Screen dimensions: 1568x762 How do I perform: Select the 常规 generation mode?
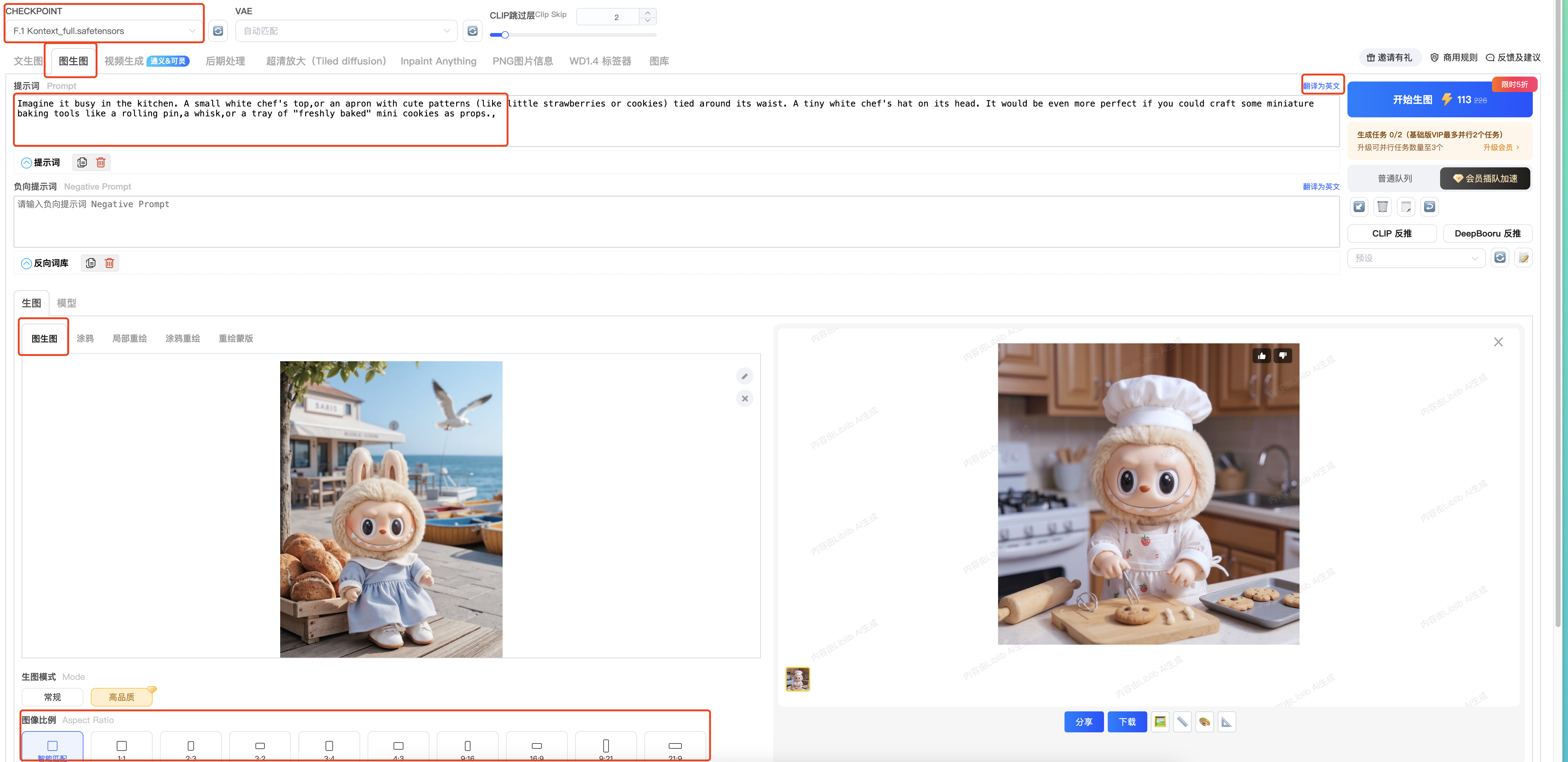pos(52,697)
